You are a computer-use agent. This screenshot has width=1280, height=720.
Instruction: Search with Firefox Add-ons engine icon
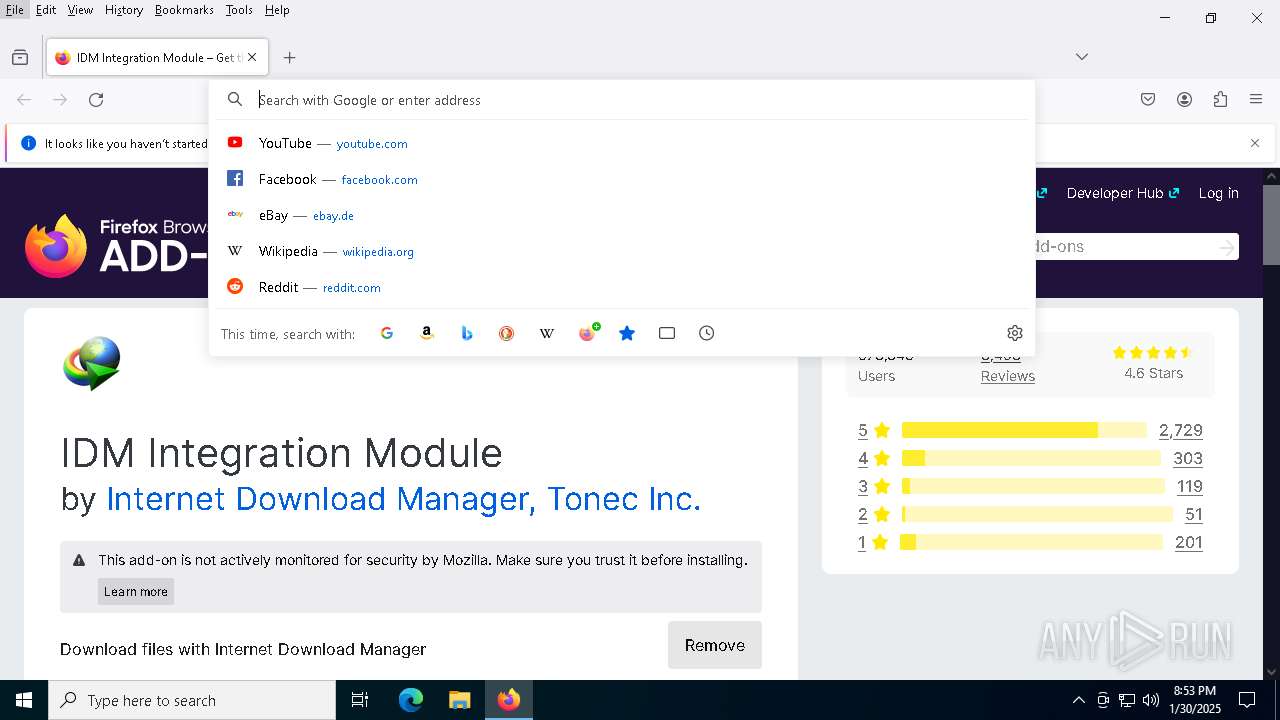[x=588, y=332]
